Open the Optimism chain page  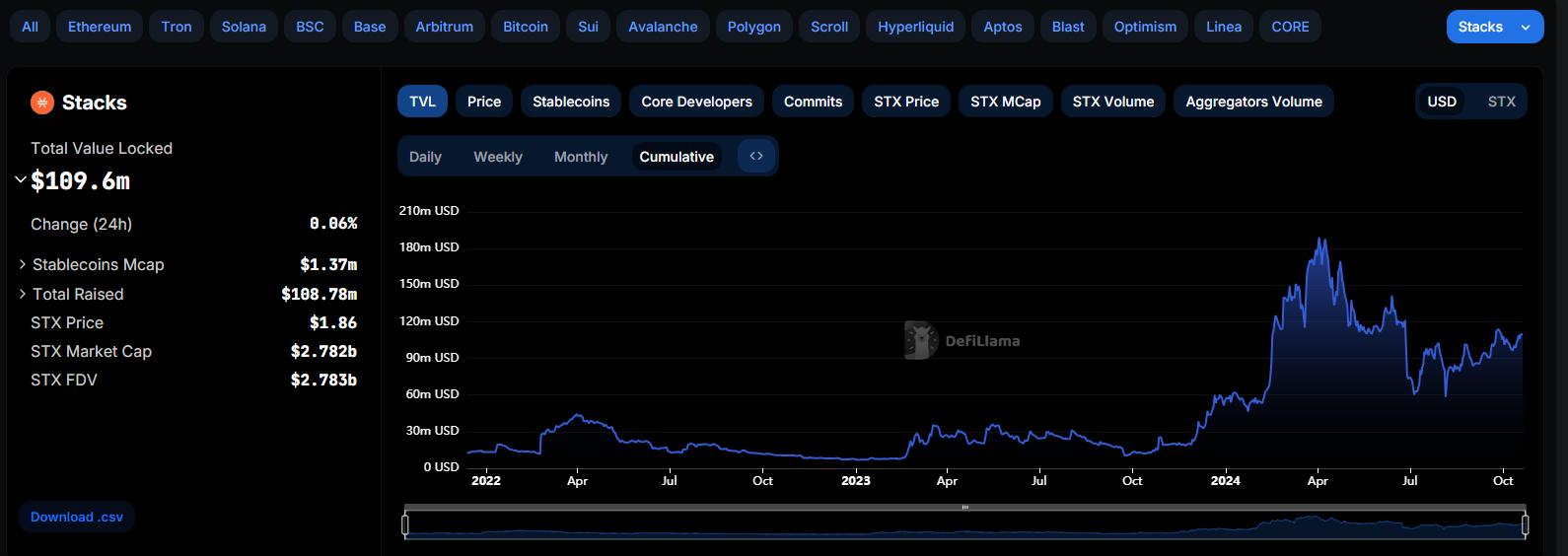[x=1145, y=27]
